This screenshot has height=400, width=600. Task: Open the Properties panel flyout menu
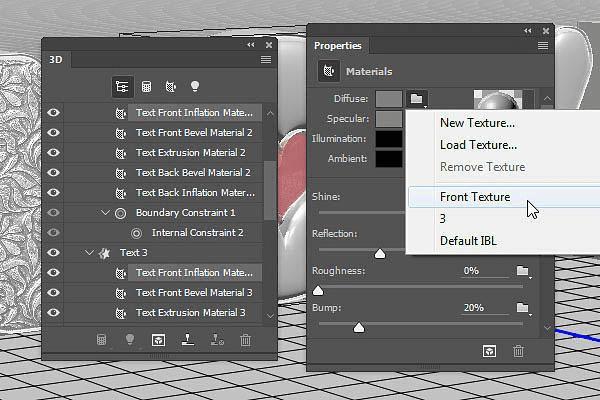[543, 46]
